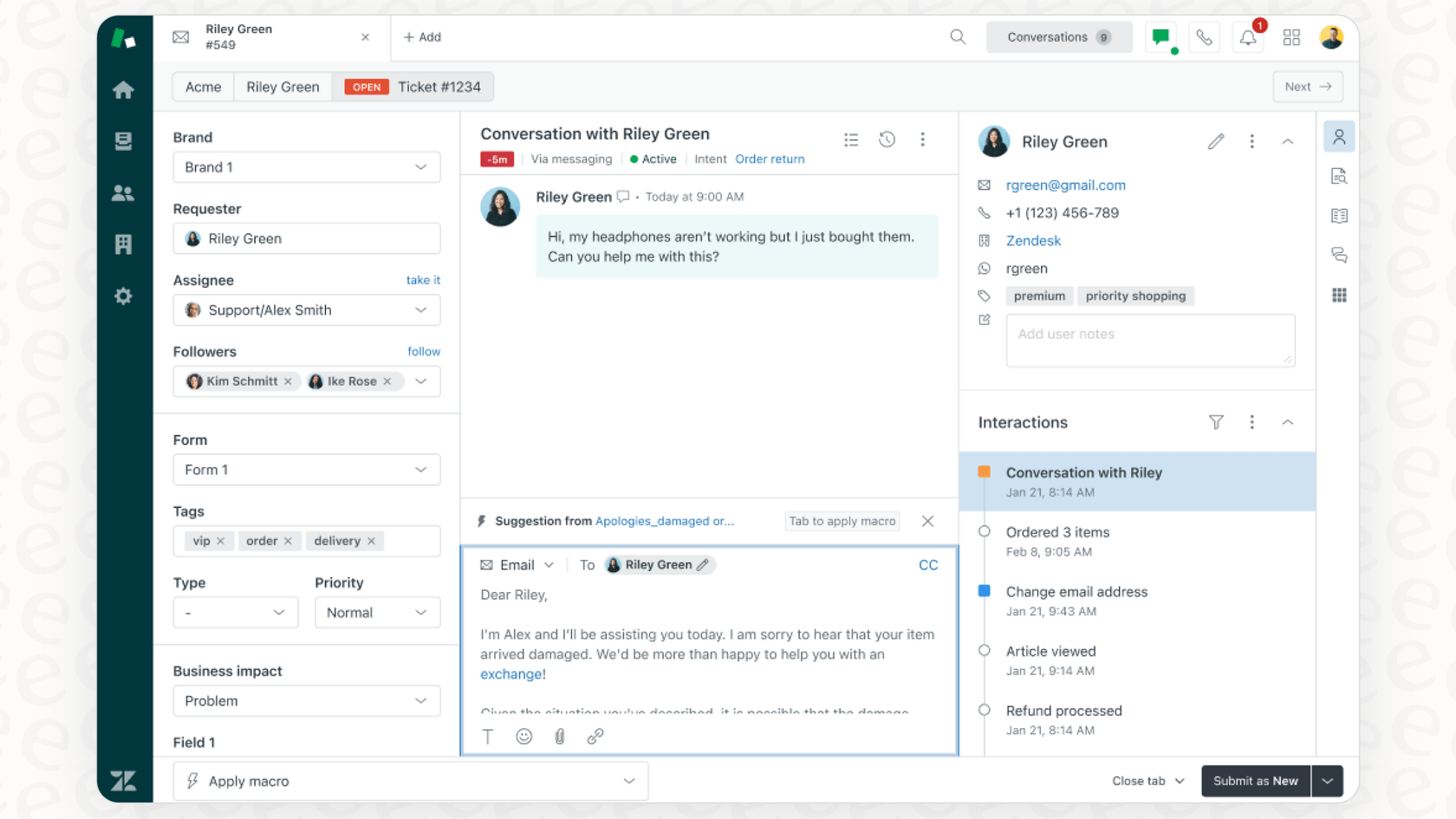Click inside the Add user notes field
Viewport: 1456px width, 819px height.
[x=1150, y=340]
